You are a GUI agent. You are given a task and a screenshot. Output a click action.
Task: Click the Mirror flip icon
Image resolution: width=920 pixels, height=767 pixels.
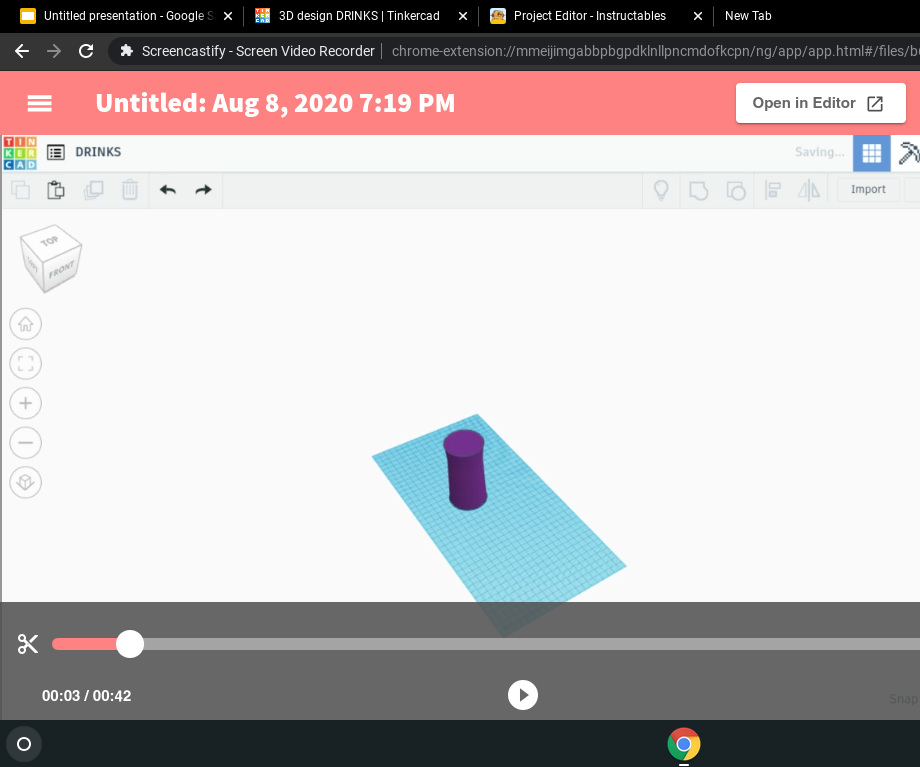tap(809, 190)
